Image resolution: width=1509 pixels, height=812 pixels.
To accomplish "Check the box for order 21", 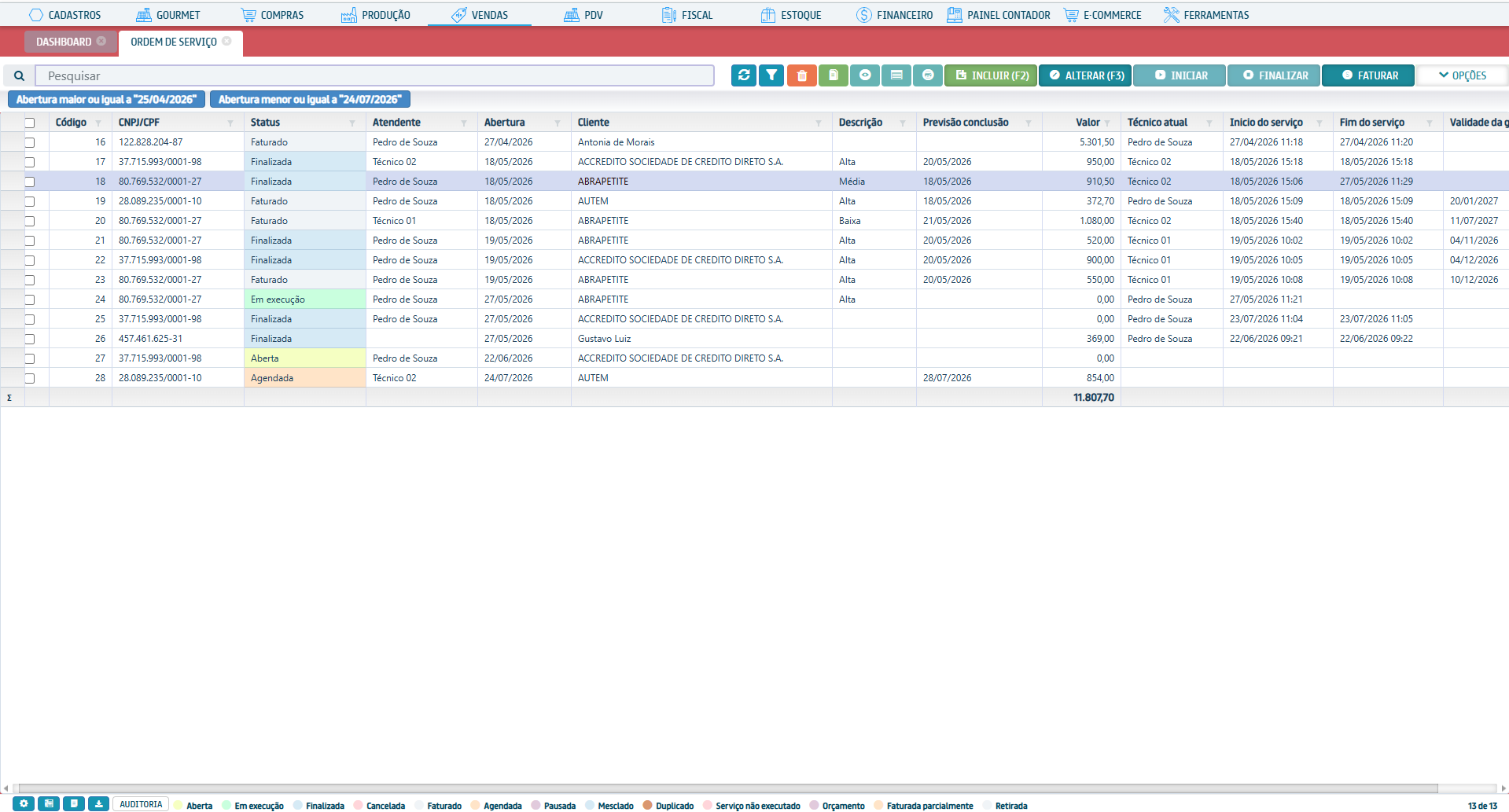I will [x=30, y=241].
